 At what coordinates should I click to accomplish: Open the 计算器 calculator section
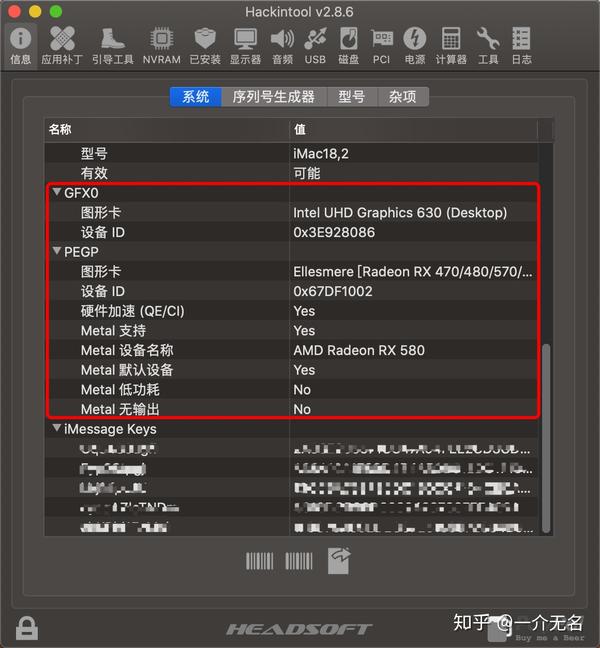[x=451, y=45]
